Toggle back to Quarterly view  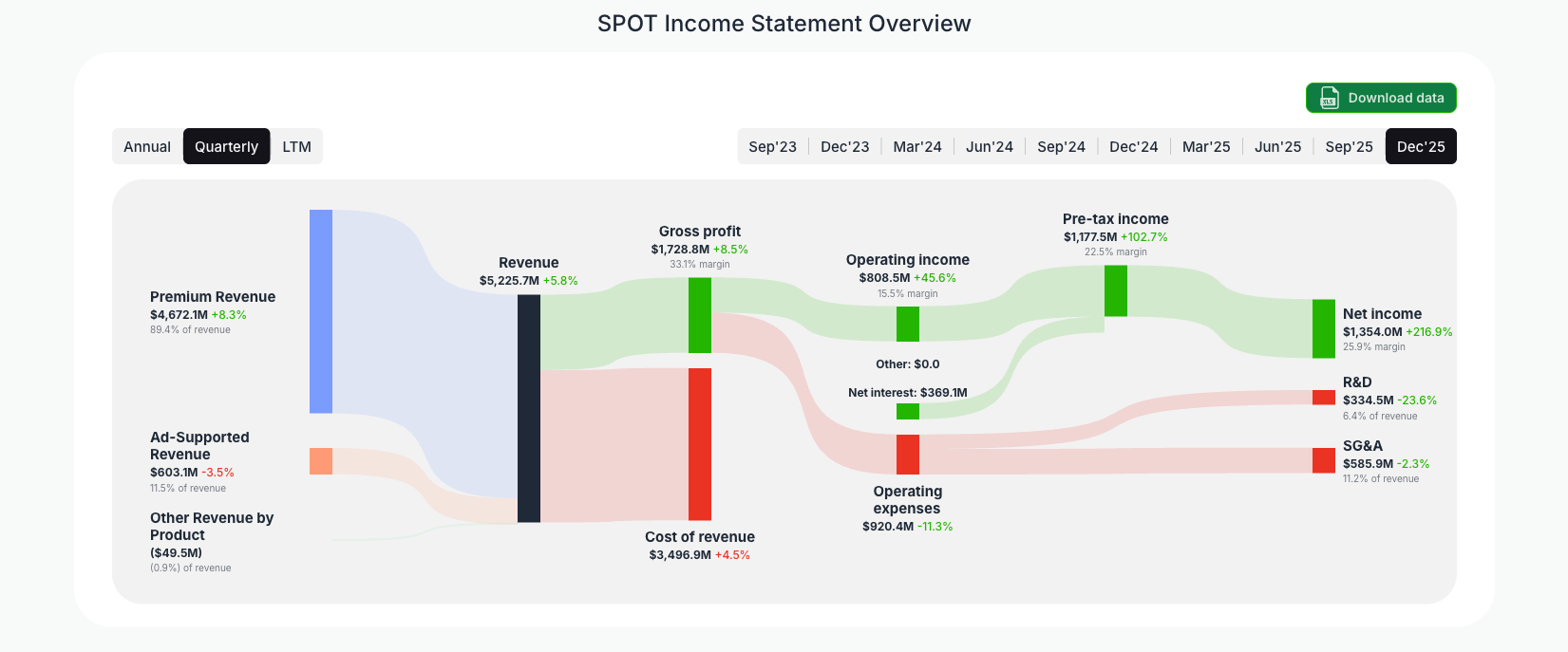(226, 146)
